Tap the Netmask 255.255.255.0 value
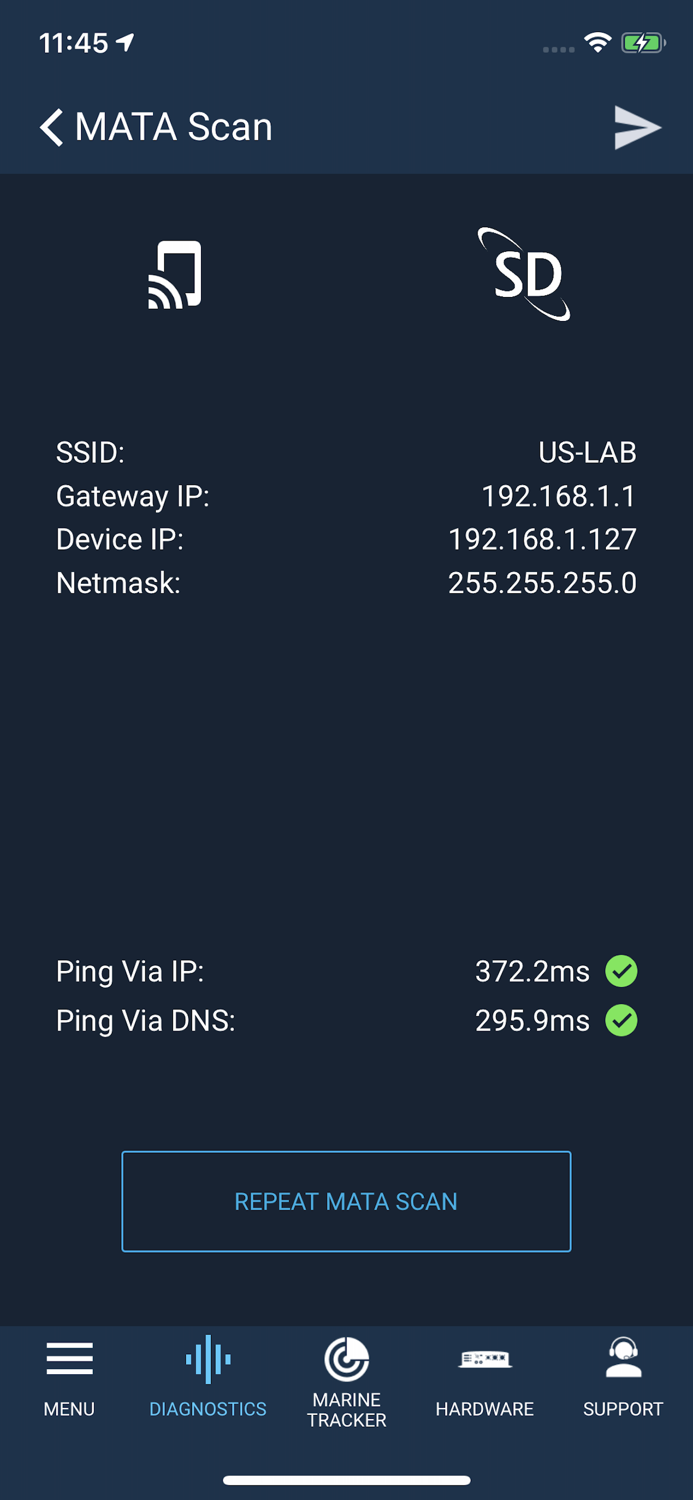The height and width of the screenshot is (1500, 693). pyautogui.click(x=542, y=583)
